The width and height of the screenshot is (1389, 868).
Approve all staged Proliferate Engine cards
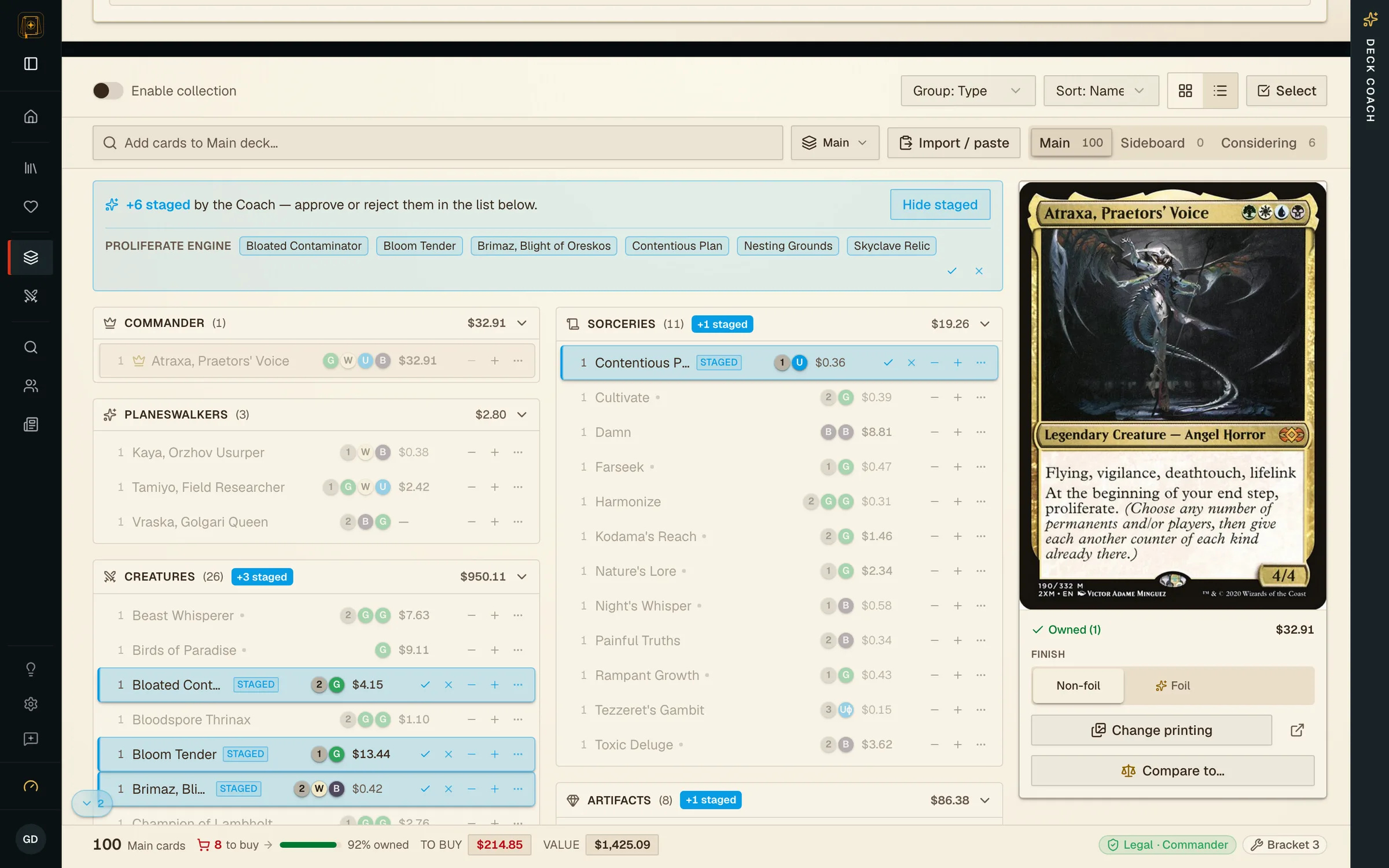(952, 271)
